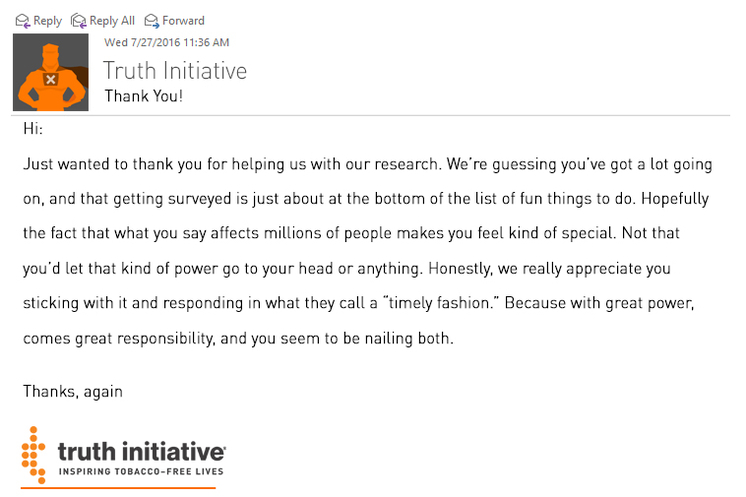Click the orange underline below the signature logo
This screenshot has width=746, height=497.
click(x=118, y=487)
